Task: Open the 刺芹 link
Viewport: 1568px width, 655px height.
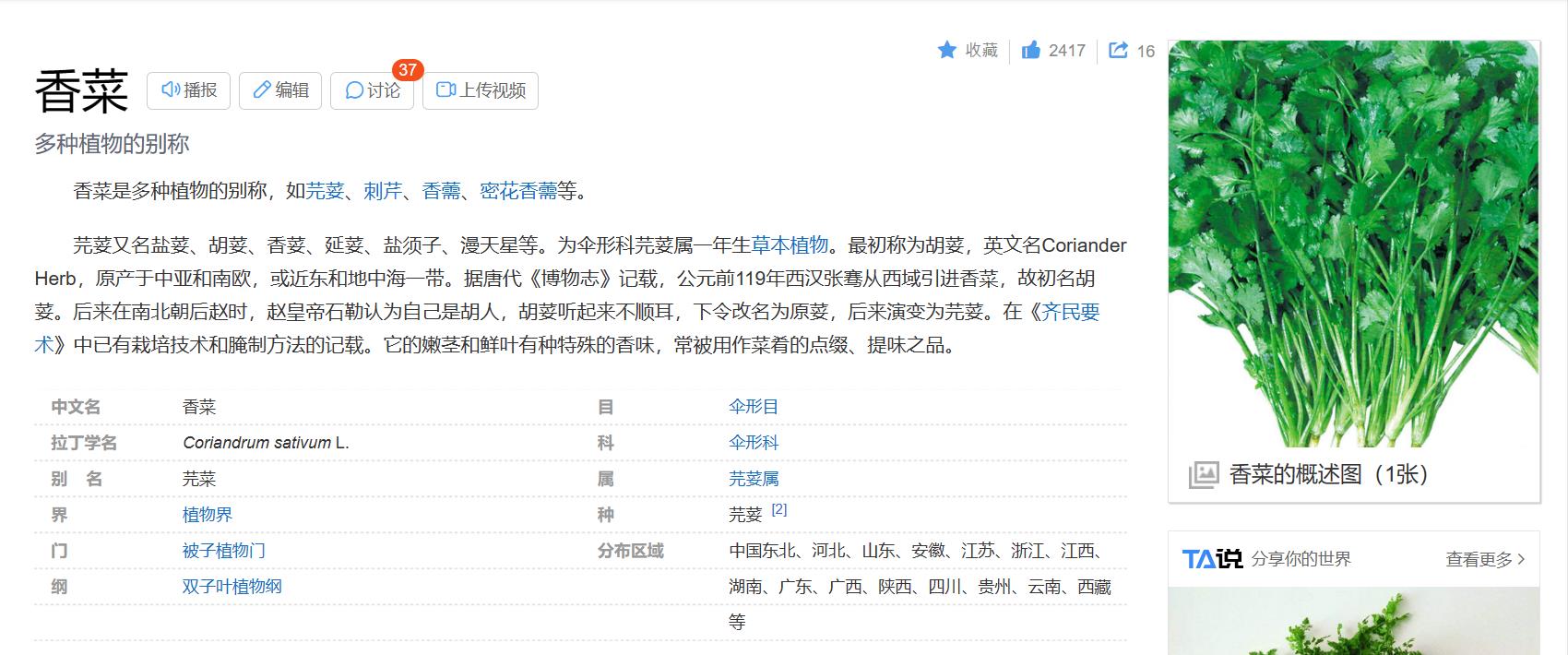Action: coord(383,191)
